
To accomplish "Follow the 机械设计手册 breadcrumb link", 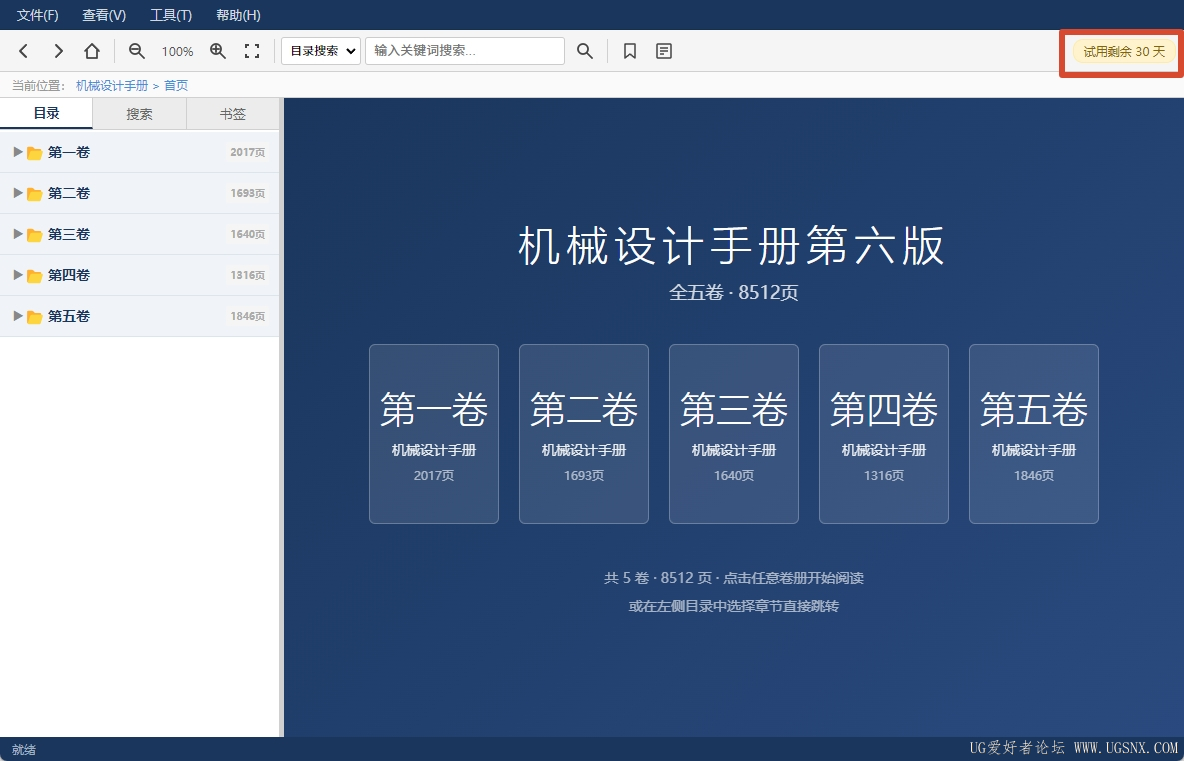I will [x=112, y=85].
